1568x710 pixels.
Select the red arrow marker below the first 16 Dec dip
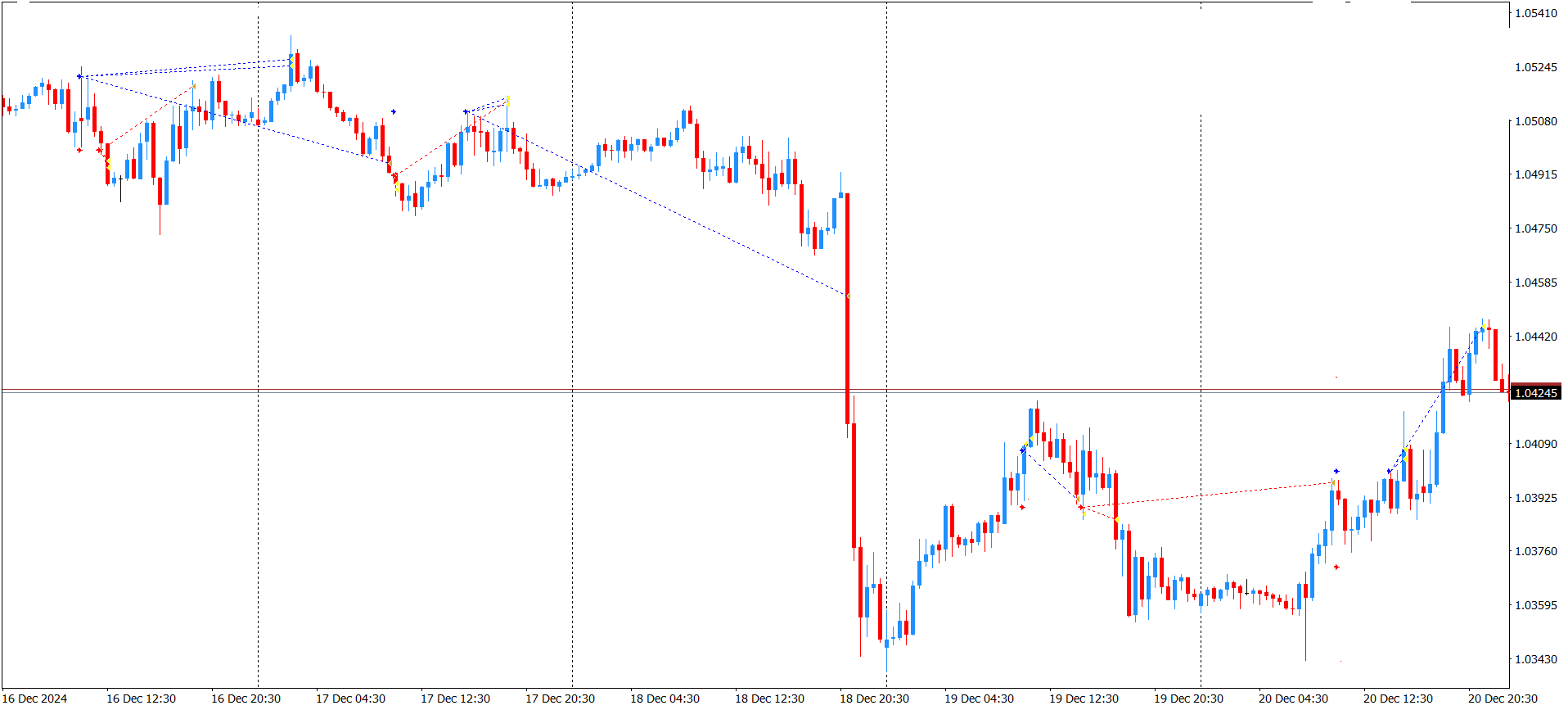[x=79, y=150]
